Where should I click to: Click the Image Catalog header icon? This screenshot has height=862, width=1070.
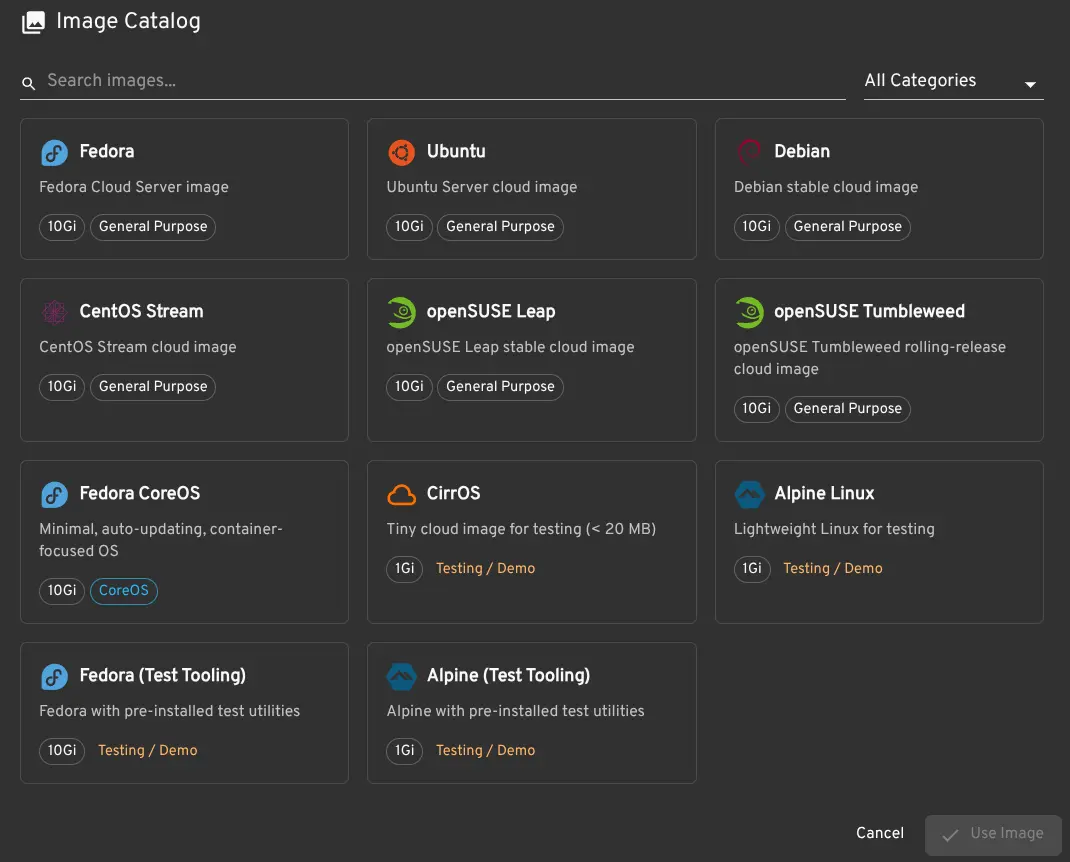click(33, 22)
